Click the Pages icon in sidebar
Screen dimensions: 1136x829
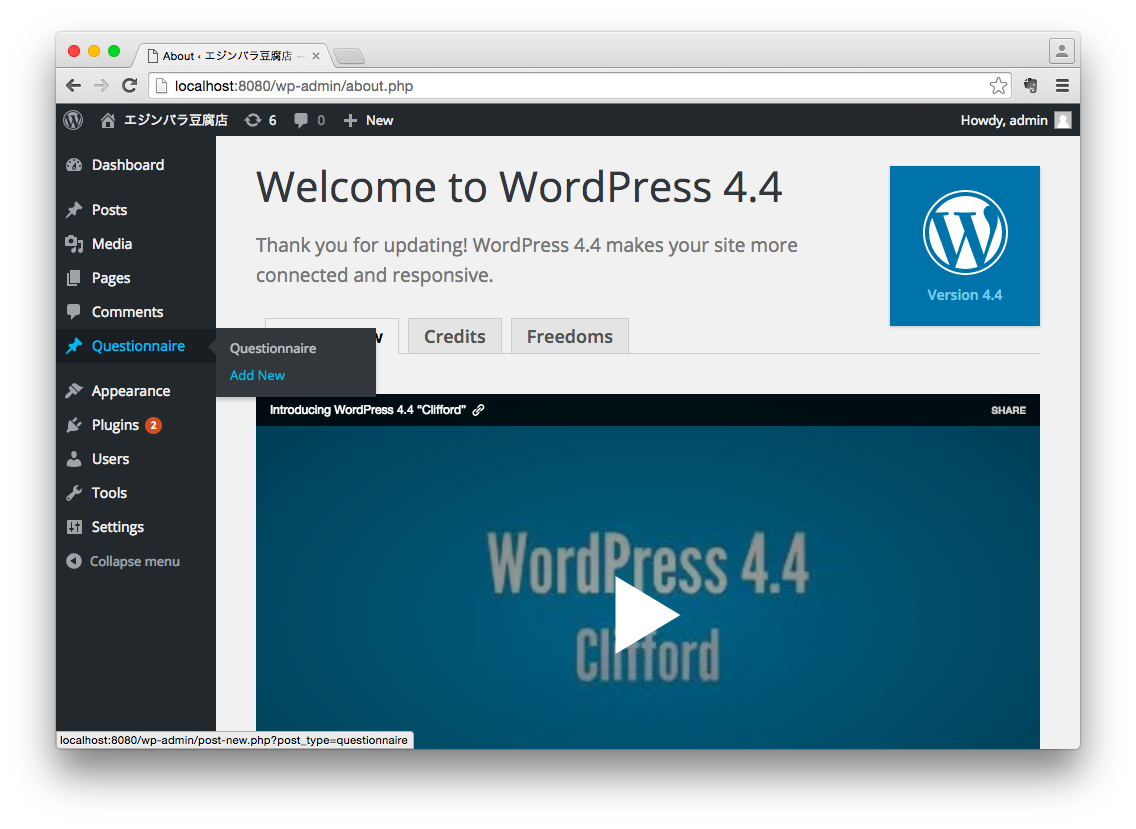[74, 278]
